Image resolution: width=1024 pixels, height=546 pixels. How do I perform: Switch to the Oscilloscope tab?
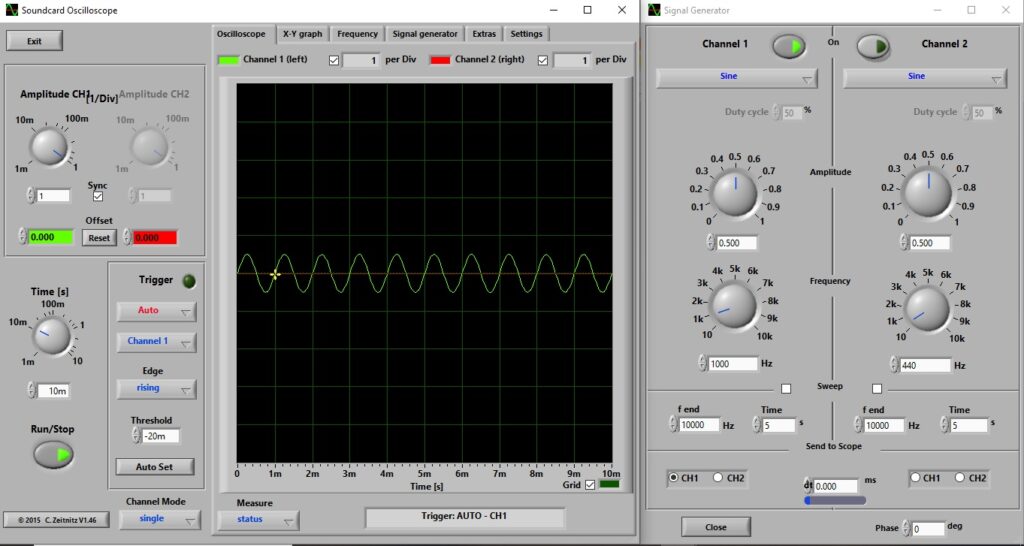click(242, 34)
